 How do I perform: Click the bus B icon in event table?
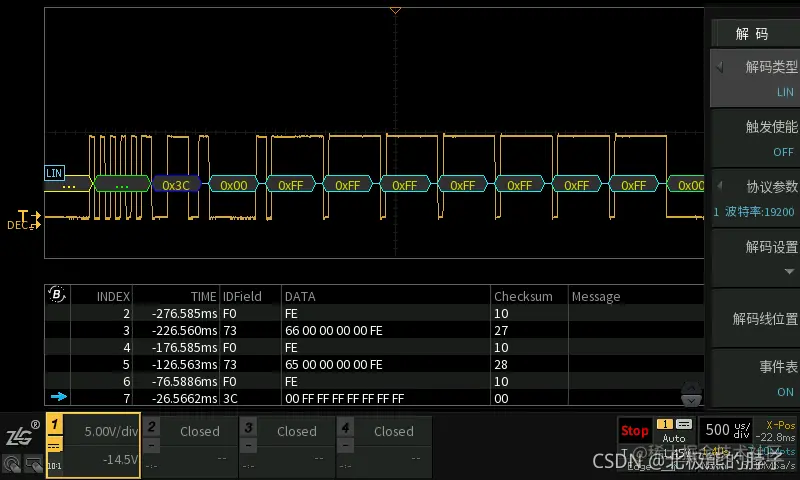coord(57,294)
